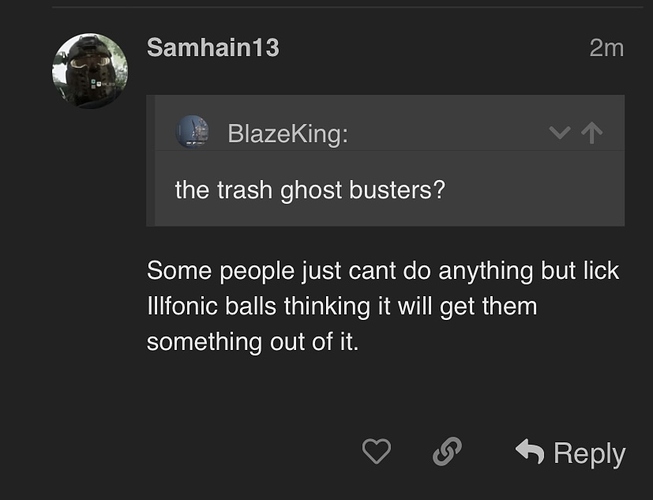Open Samhain13's profile picture

pyautogui.click(x=91, y=68)
